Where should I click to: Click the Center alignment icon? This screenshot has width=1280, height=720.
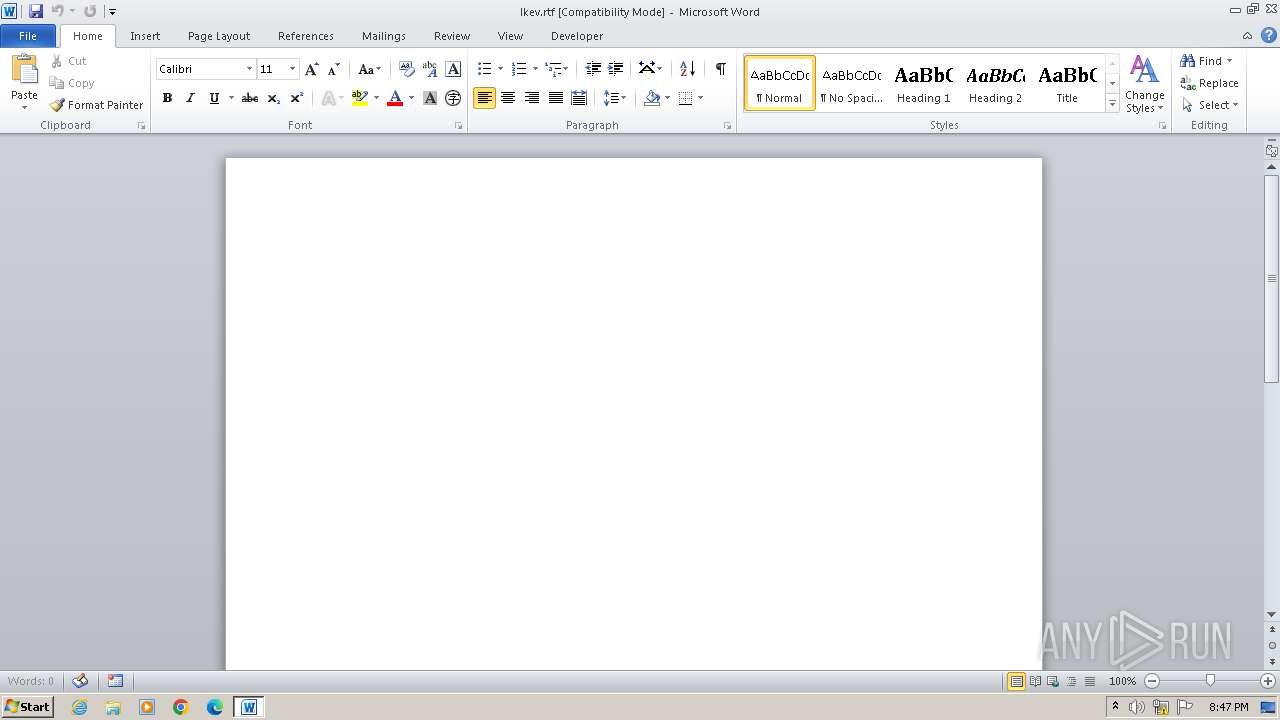pos(508,98)
